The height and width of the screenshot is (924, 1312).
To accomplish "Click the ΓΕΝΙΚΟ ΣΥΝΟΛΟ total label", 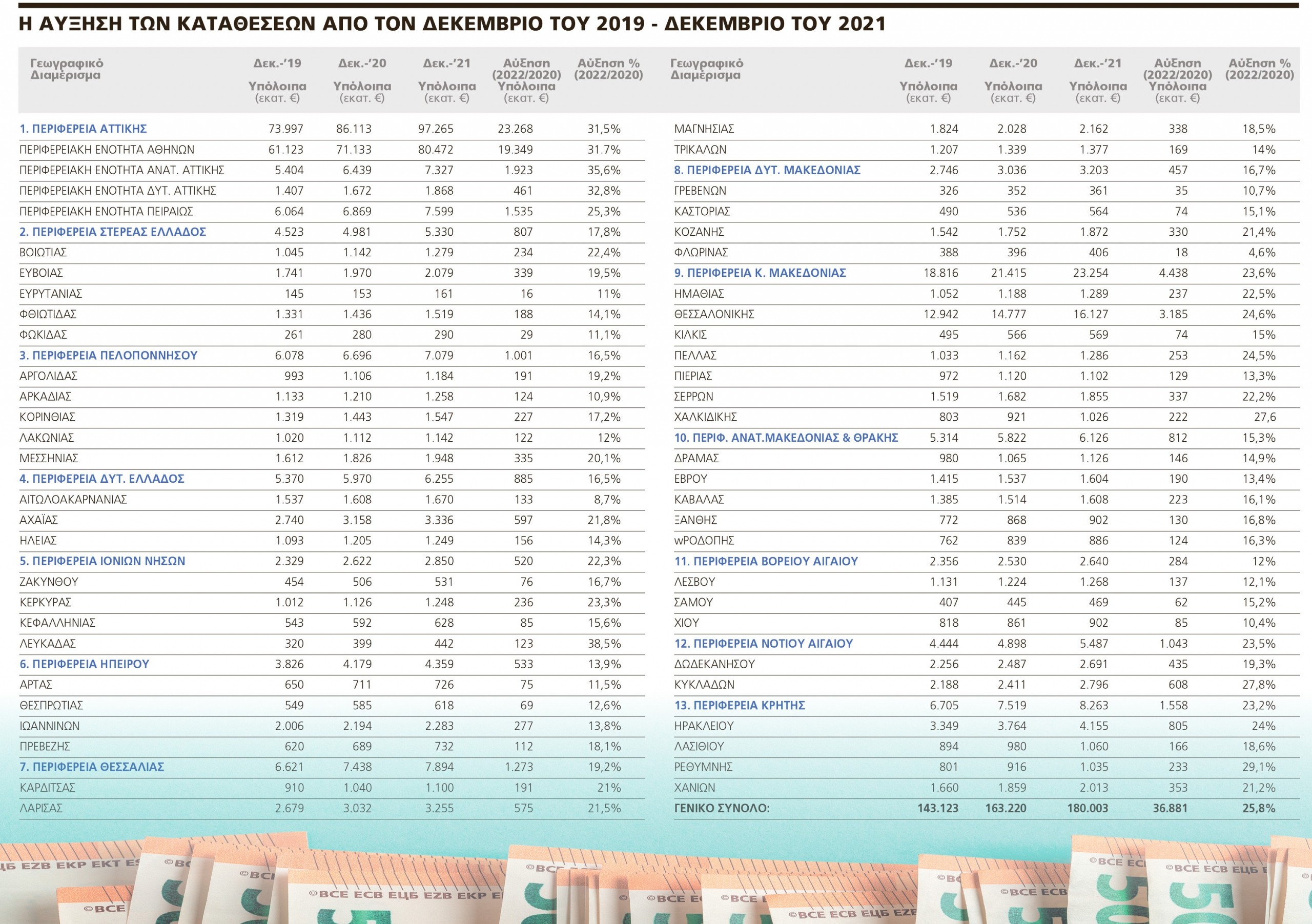I will click(722, 809).
